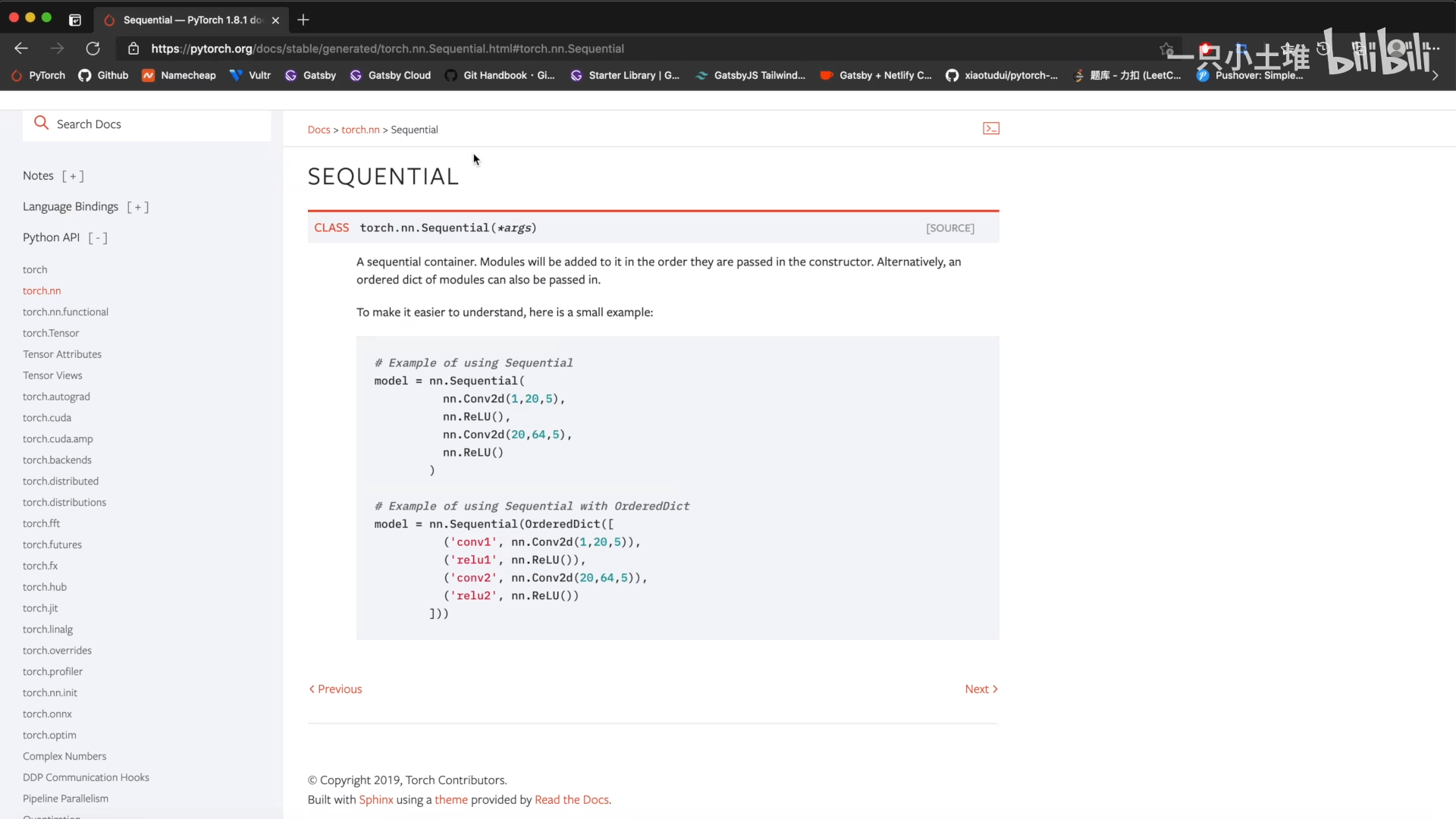Open a new tab with plus icon
The width and height of the screenshot is (1456, 819).
(x=303, y=20)
